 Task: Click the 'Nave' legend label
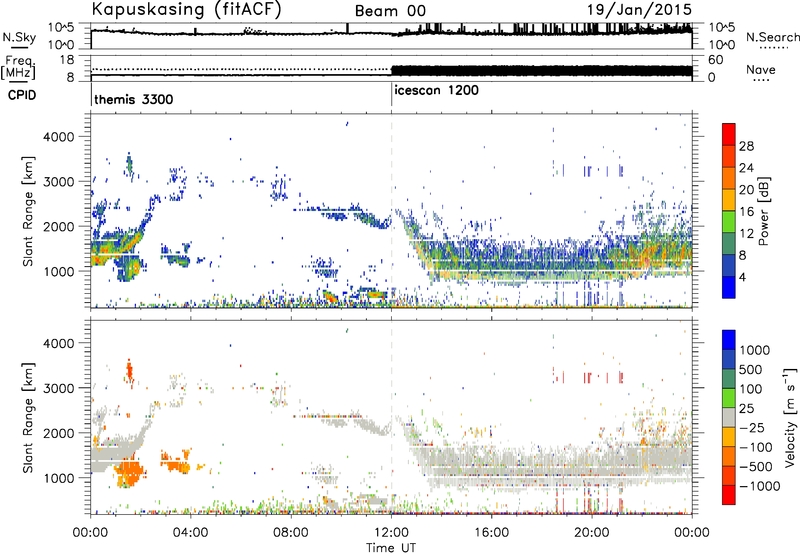[x=761, y=69]
